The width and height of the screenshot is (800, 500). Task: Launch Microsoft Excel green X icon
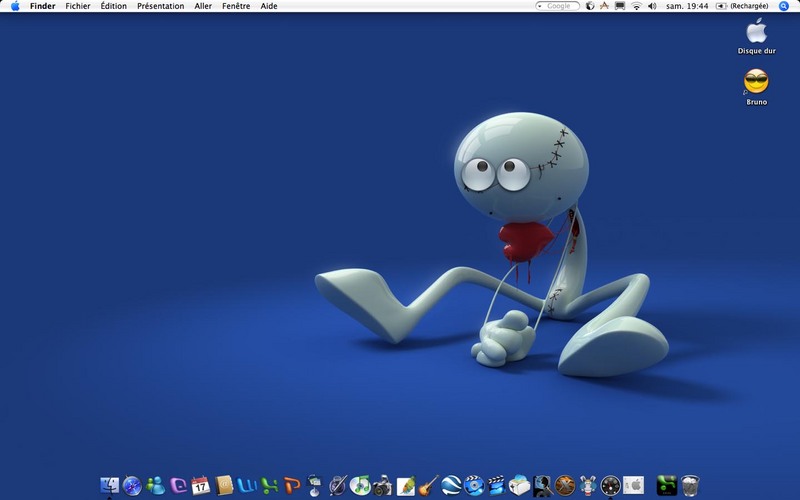pos(269,486)
